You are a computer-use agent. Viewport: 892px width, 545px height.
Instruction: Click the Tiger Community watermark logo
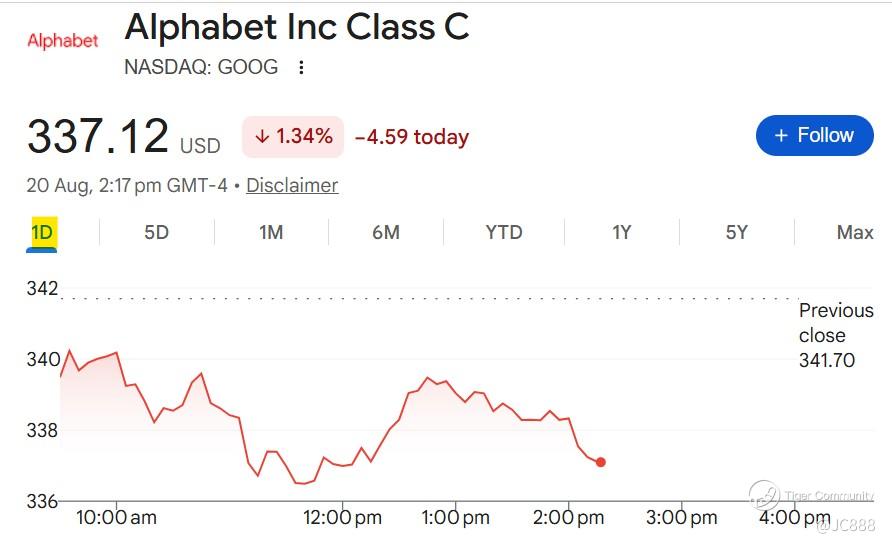[x=763, y=495]
